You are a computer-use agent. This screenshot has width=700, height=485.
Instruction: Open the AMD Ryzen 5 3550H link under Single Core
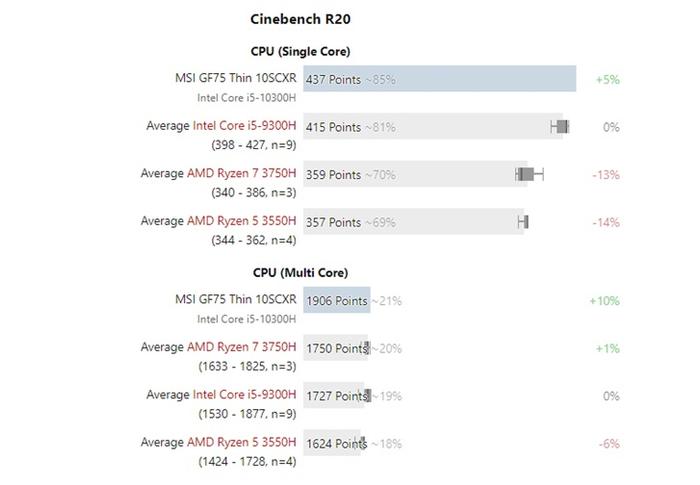pos(242,221)
